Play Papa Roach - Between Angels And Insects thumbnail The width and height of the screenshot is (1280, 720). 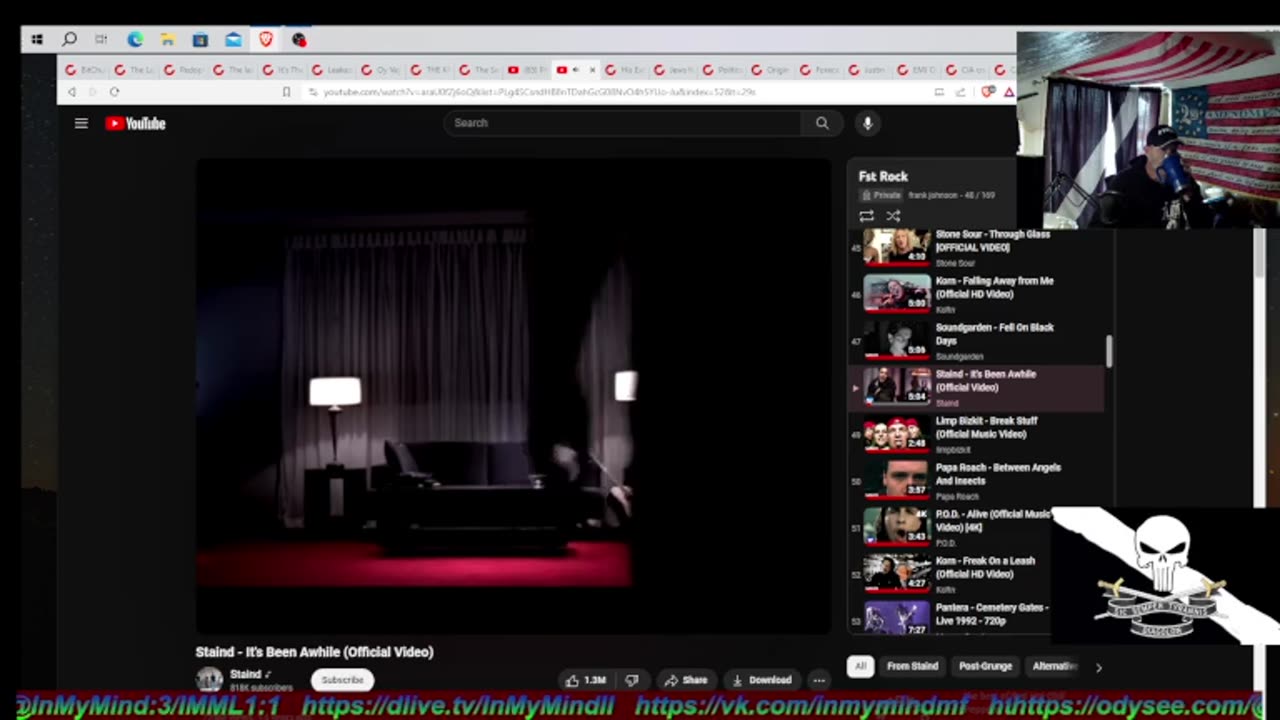tap(896, 480)
